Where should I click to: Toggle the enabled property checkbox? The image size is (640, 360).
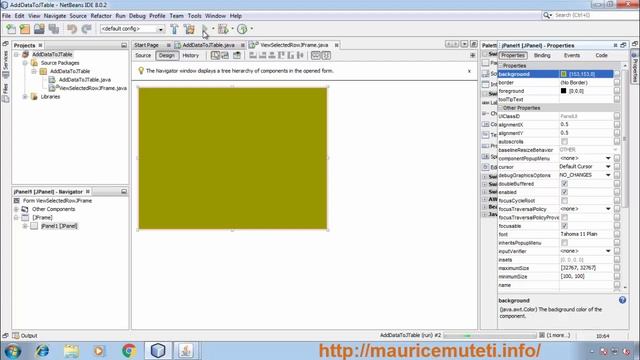point(564,192)
